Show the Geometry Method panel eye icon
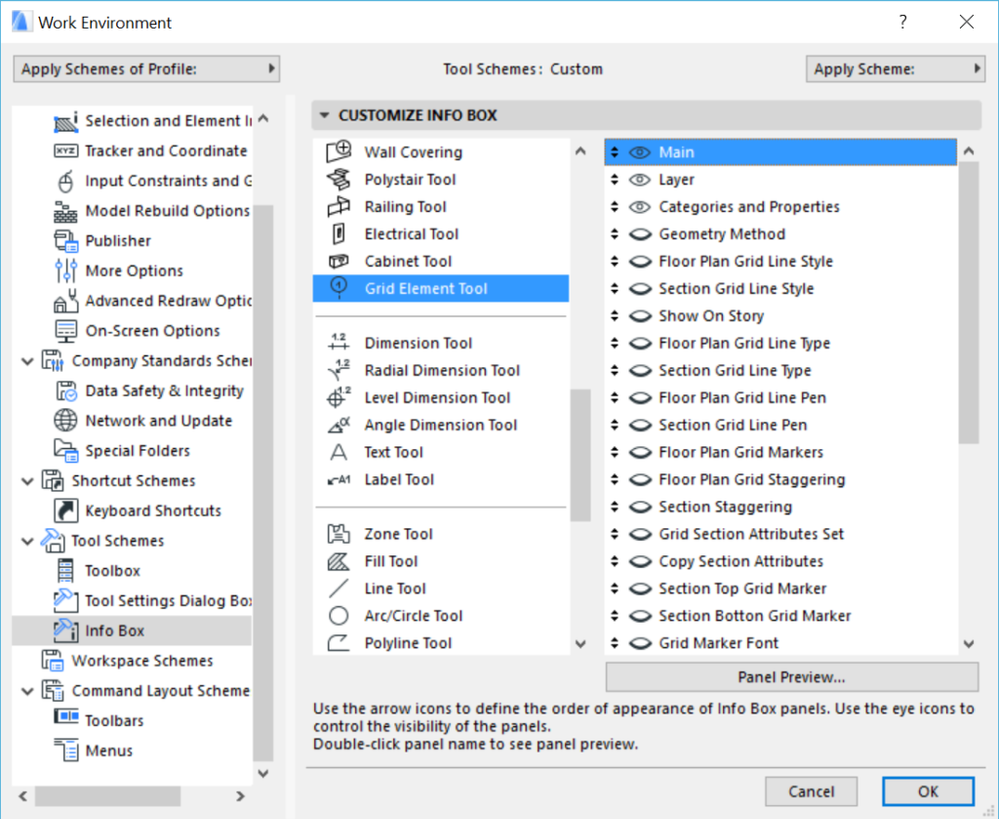 coord(640,234)
